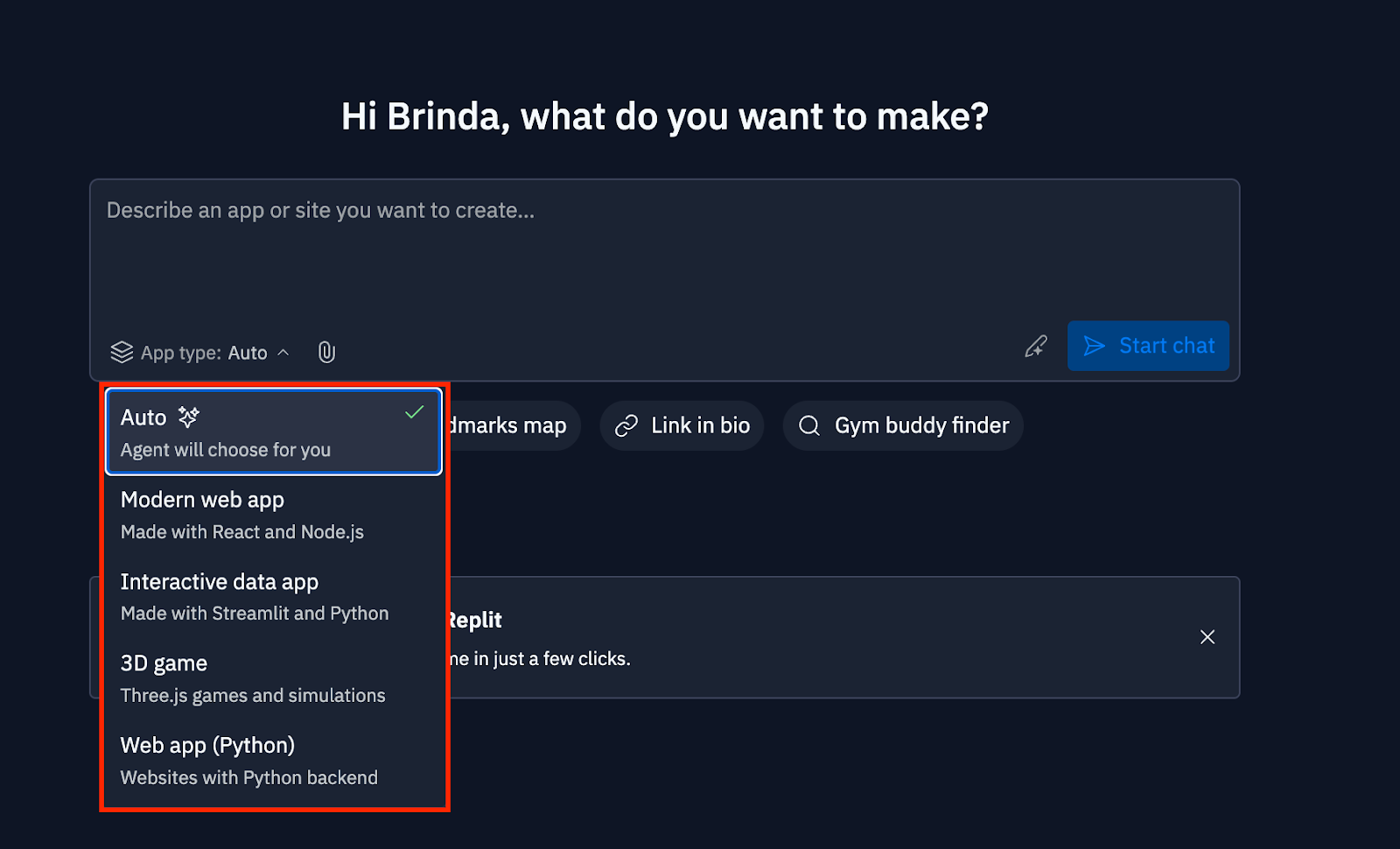Choose Modern web app from the list
The image size is (1400, 849).
click(x=242, y=515)
